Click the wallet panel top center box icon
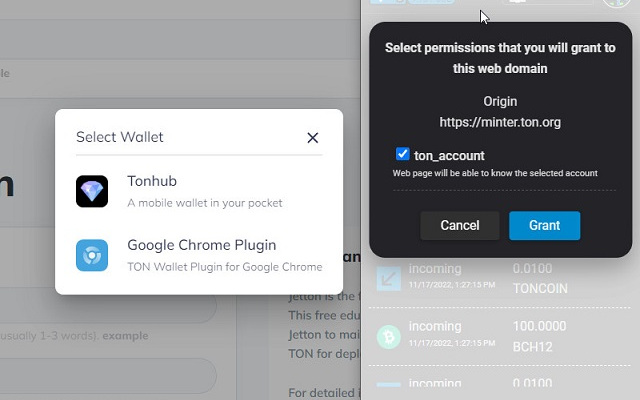 pos(515,2)
